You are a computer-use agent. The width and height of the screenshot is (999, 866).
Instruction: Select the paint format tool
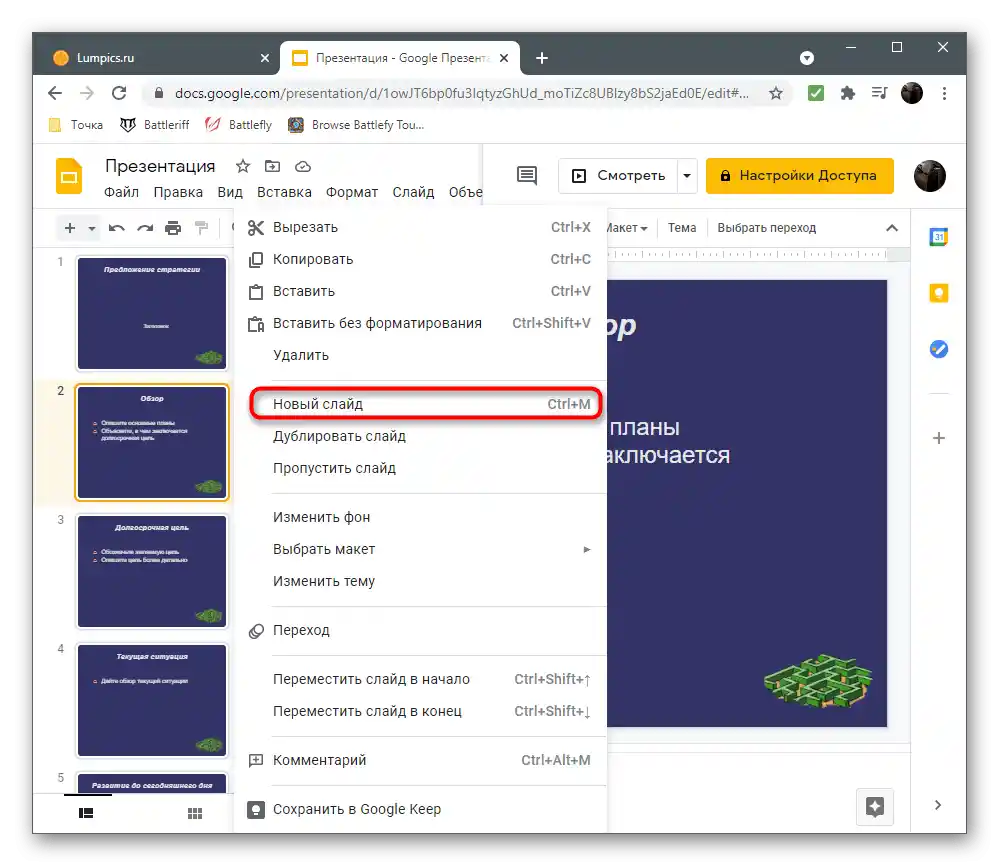(201, 228)
